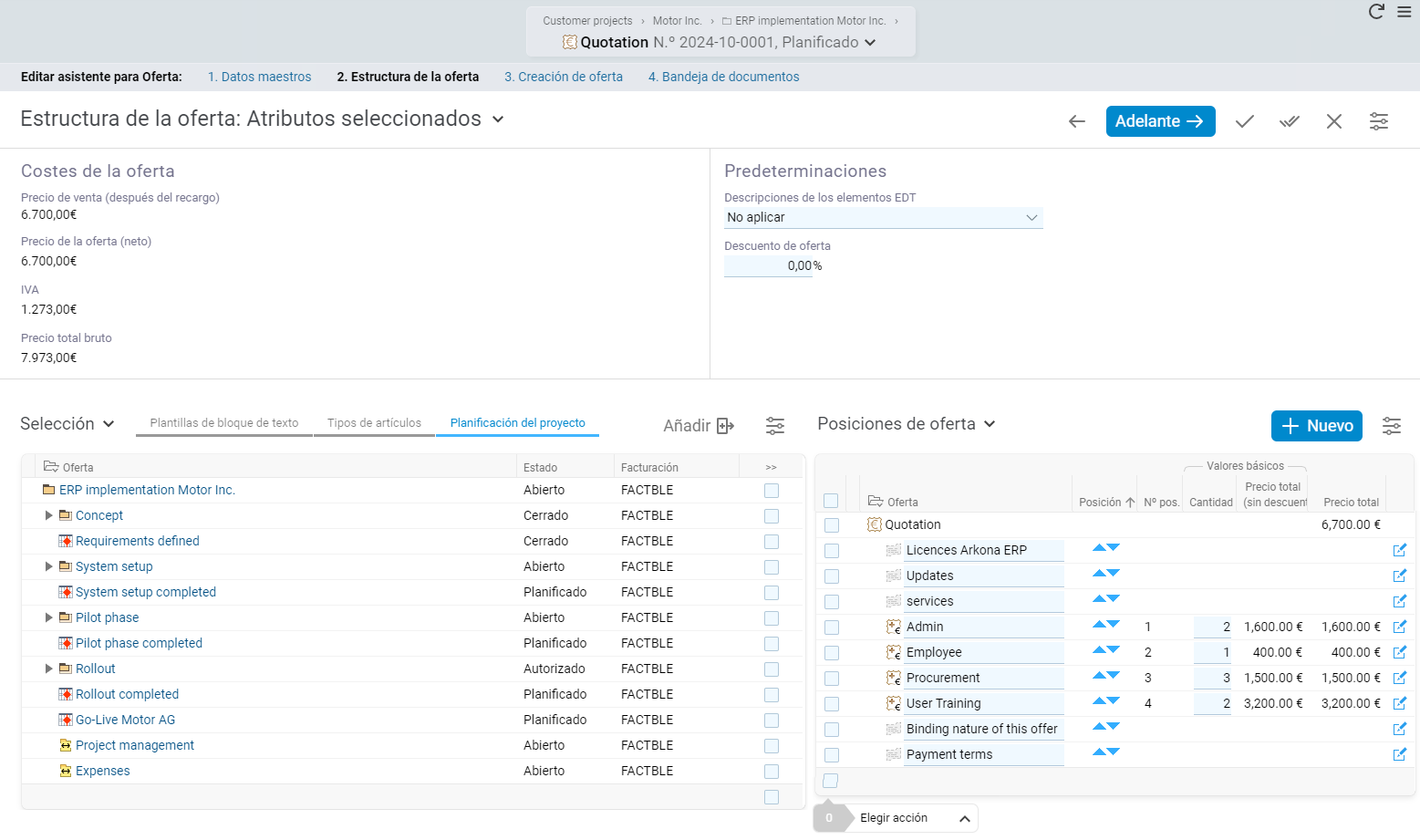The width and height of the screenshot is (1420, 840).
Task: Click the Adelante button
Action: (1160, 121)
